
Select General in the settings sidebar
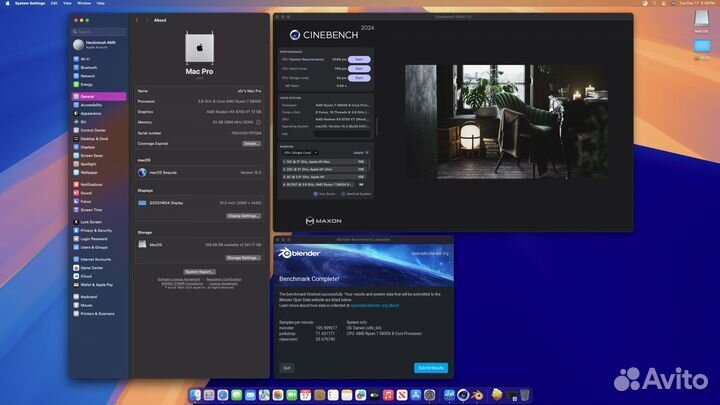pyautogui.click(x=99, y=97)
